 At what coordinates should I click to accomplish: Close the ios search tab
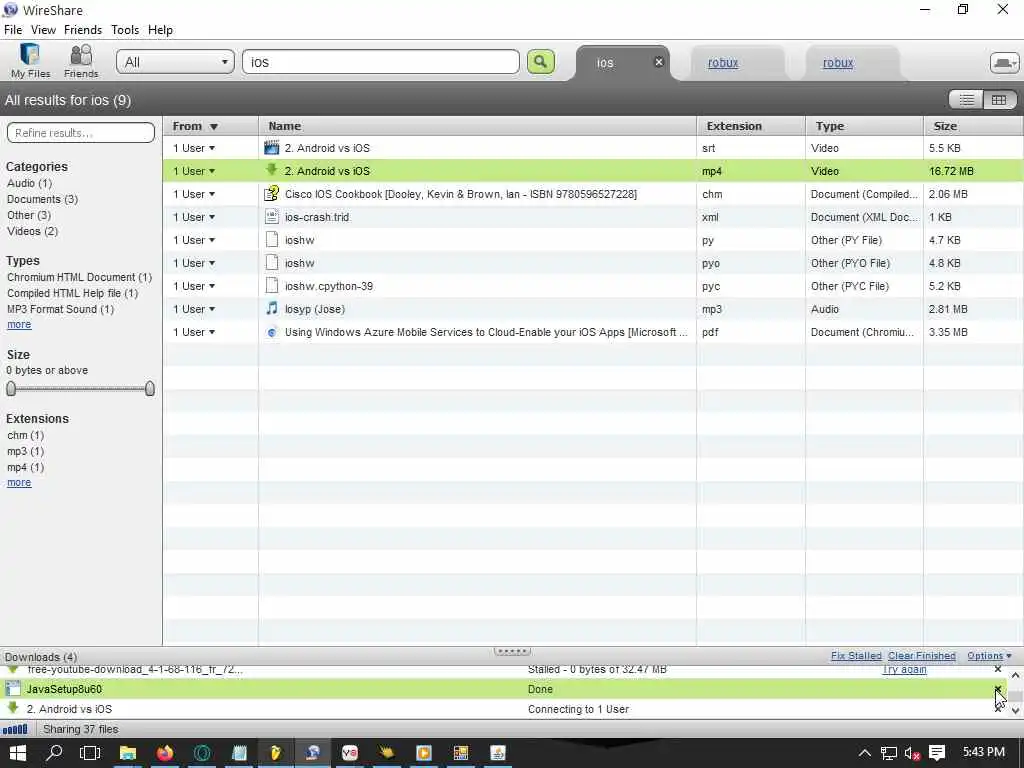659,61
